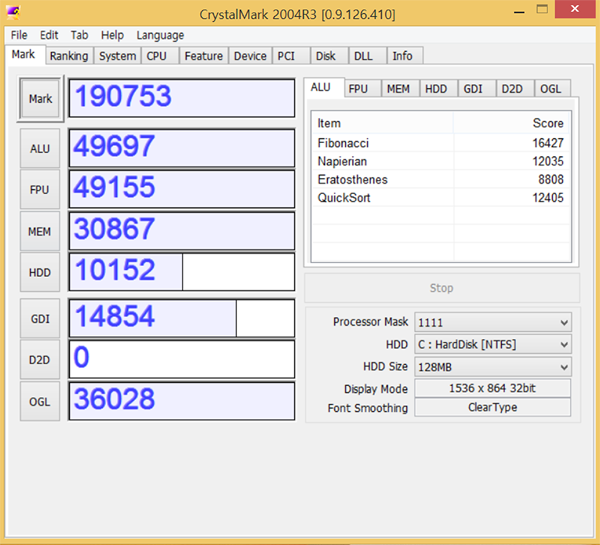Click the CrystalMark app icon in title bar
The width and height of the screenshot is (600, 545).
click(13, 13)
